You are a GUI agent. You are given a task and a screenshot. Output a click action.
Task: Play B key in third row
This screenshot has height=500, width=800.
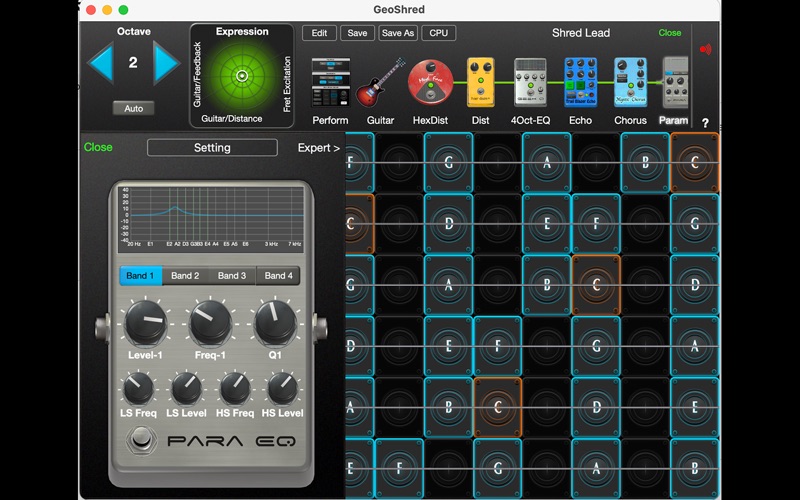(546, 285)
